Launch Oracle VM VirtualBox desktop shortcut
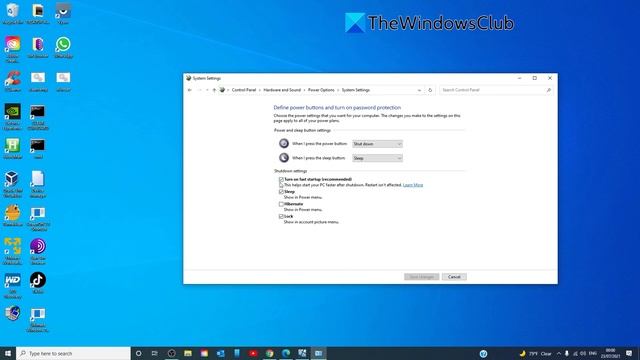640x360 pixels. (13, 184)
